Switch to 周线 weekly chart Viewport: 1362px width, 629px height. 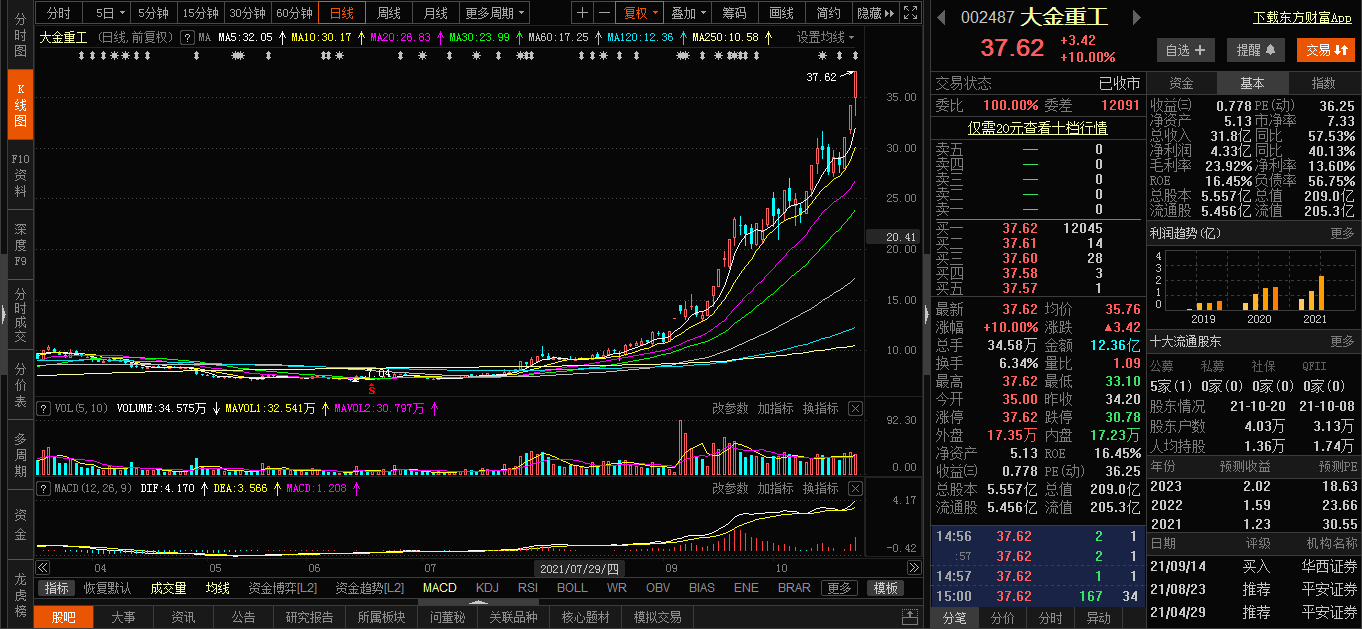pyautogui.click(x=388, y=13)
